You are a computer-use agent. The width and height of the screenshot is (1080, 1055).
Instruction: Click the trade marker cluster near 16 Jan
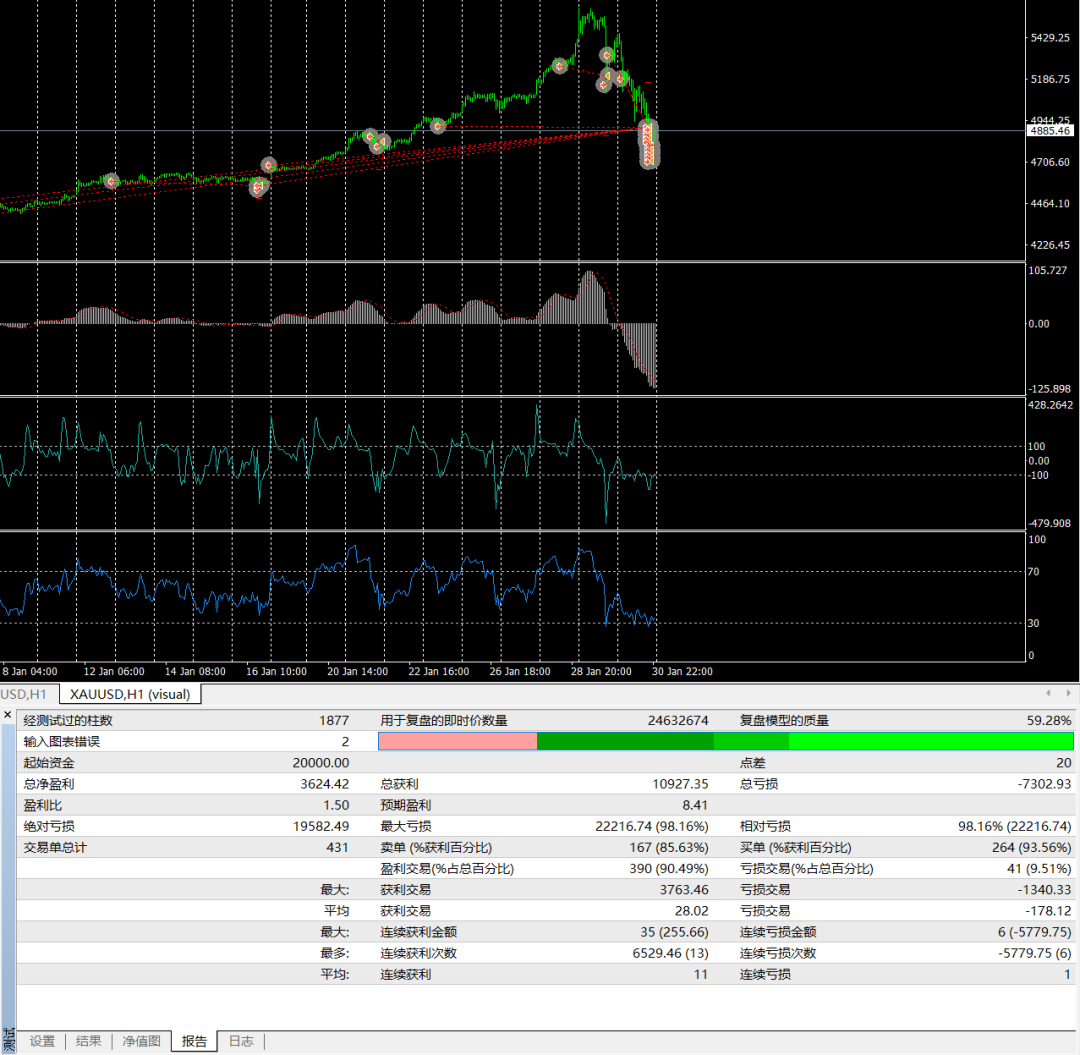(x=258, y=187)
